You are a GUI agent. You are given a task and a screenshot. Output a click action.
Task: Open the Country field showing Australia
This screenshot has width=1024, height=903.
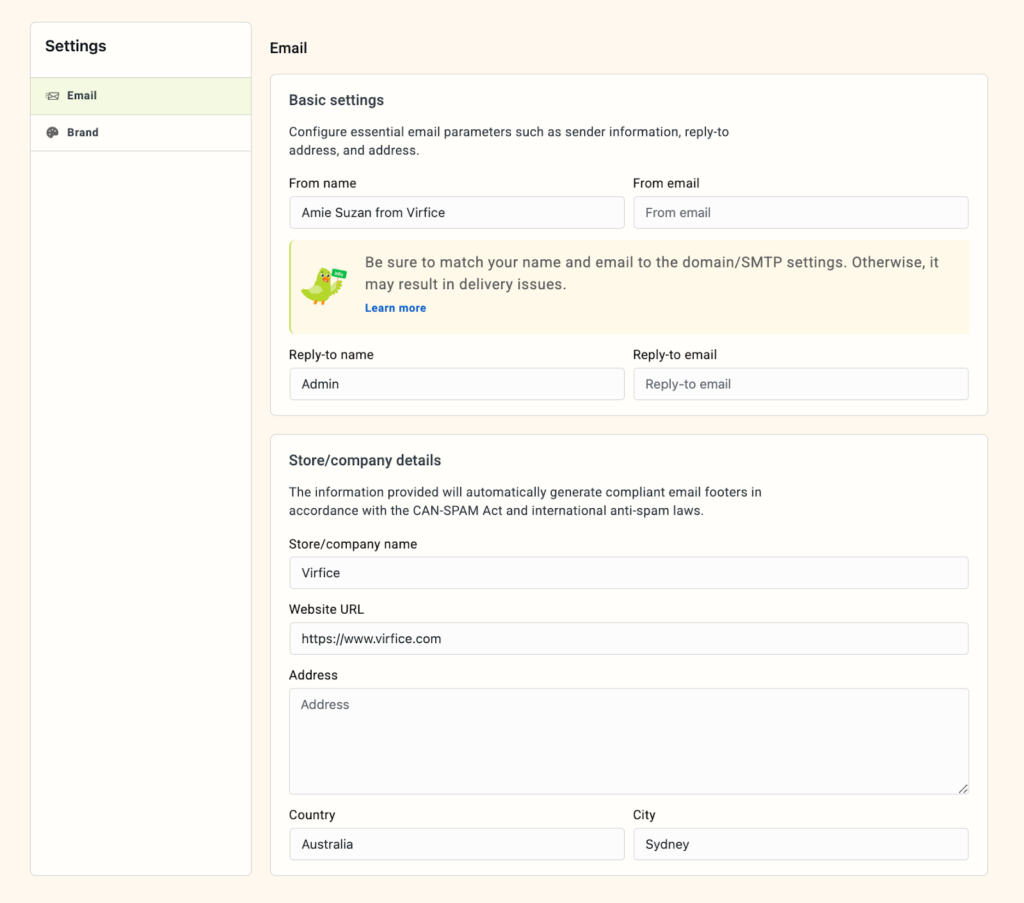(456, 844)
